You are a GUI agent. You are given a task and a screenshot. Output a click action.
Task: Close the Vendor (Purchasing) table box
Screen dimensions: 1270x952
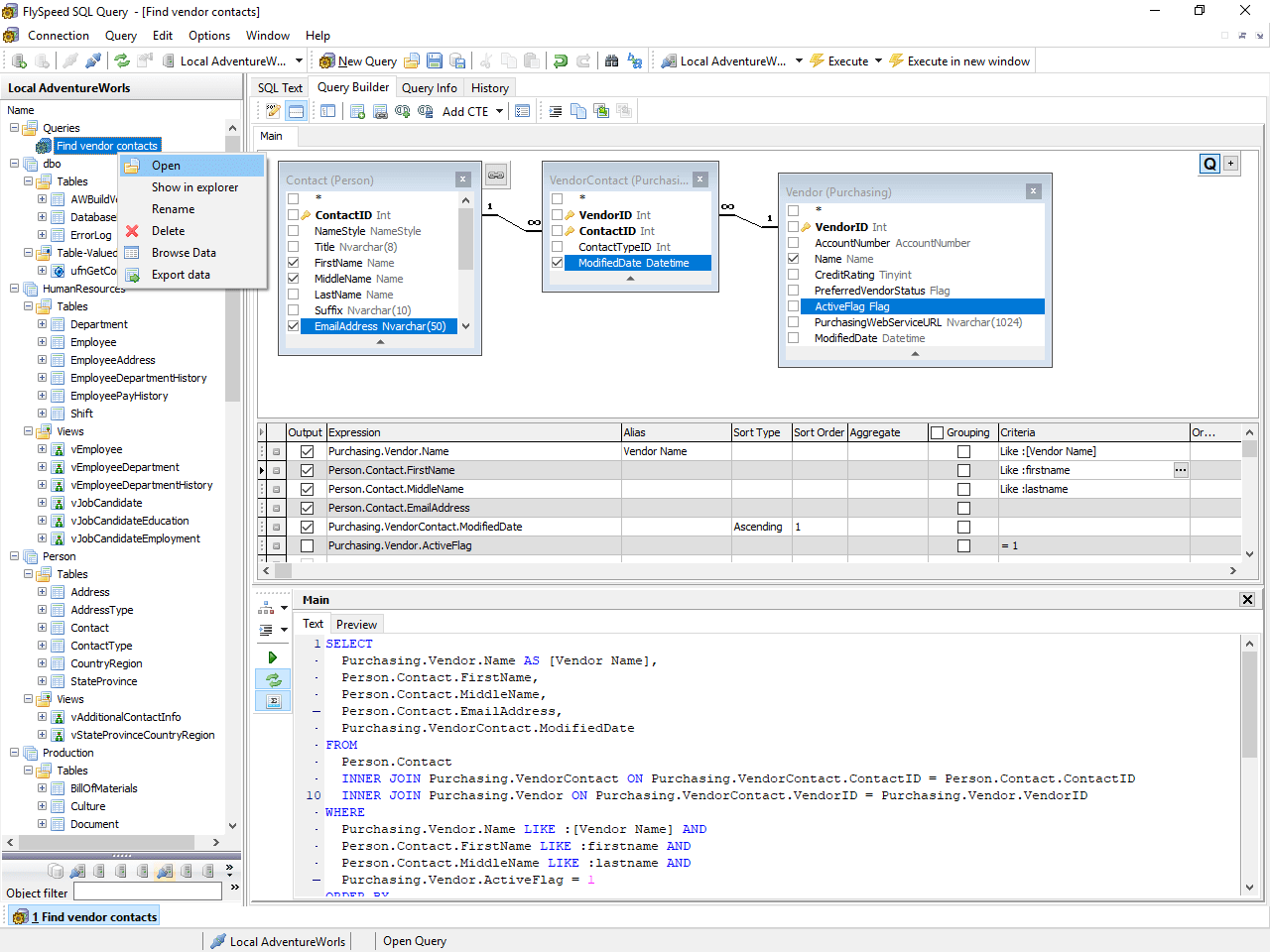[x=1033, y=191]
